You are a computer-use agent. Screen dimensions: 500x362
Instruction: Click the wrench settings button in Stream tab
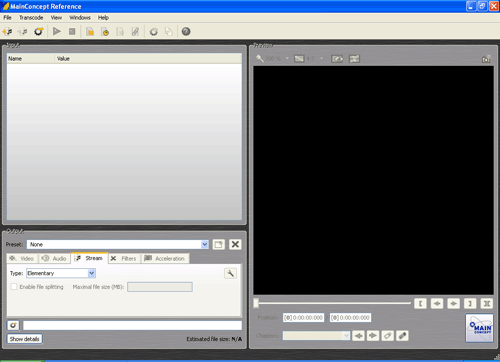coord(230,273)
